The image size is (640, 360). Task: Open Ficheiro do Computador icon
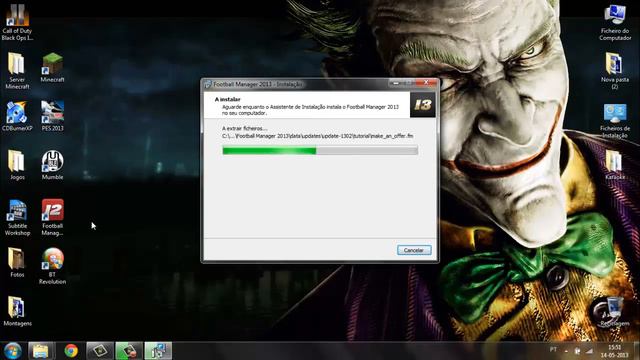pos(615,22)
